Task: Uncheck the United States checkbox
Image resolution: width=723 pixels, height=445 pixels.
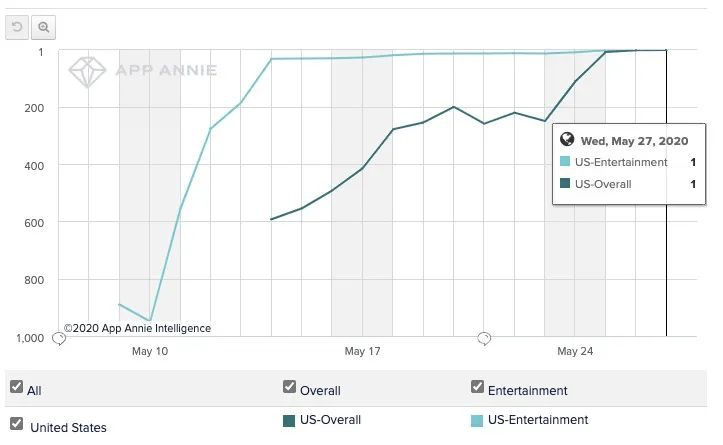Action: [17, 423]
